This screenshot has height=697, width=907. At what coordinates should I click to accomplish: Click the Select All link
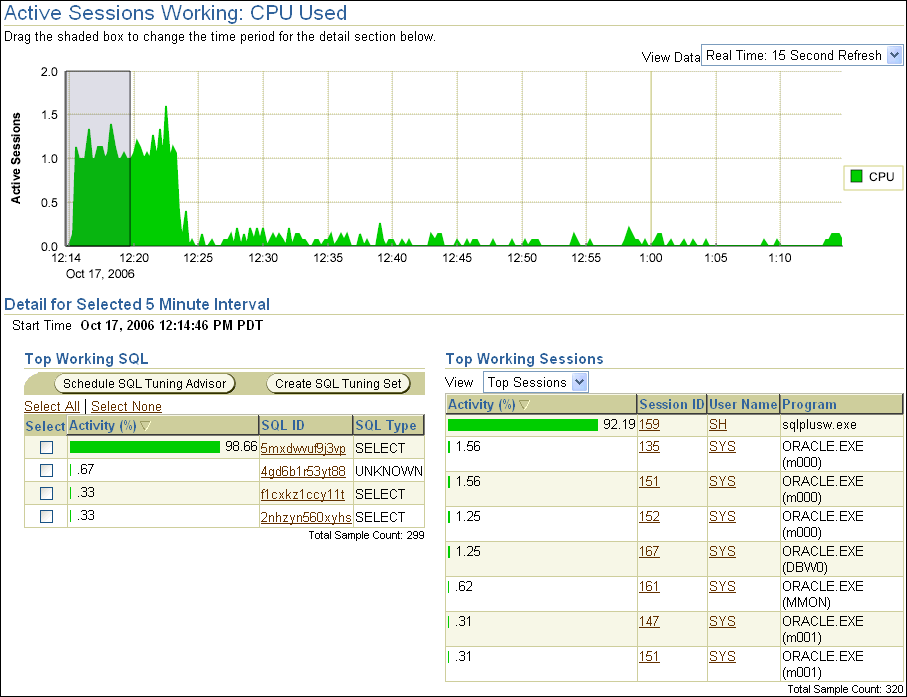click(x=52, y=406)
